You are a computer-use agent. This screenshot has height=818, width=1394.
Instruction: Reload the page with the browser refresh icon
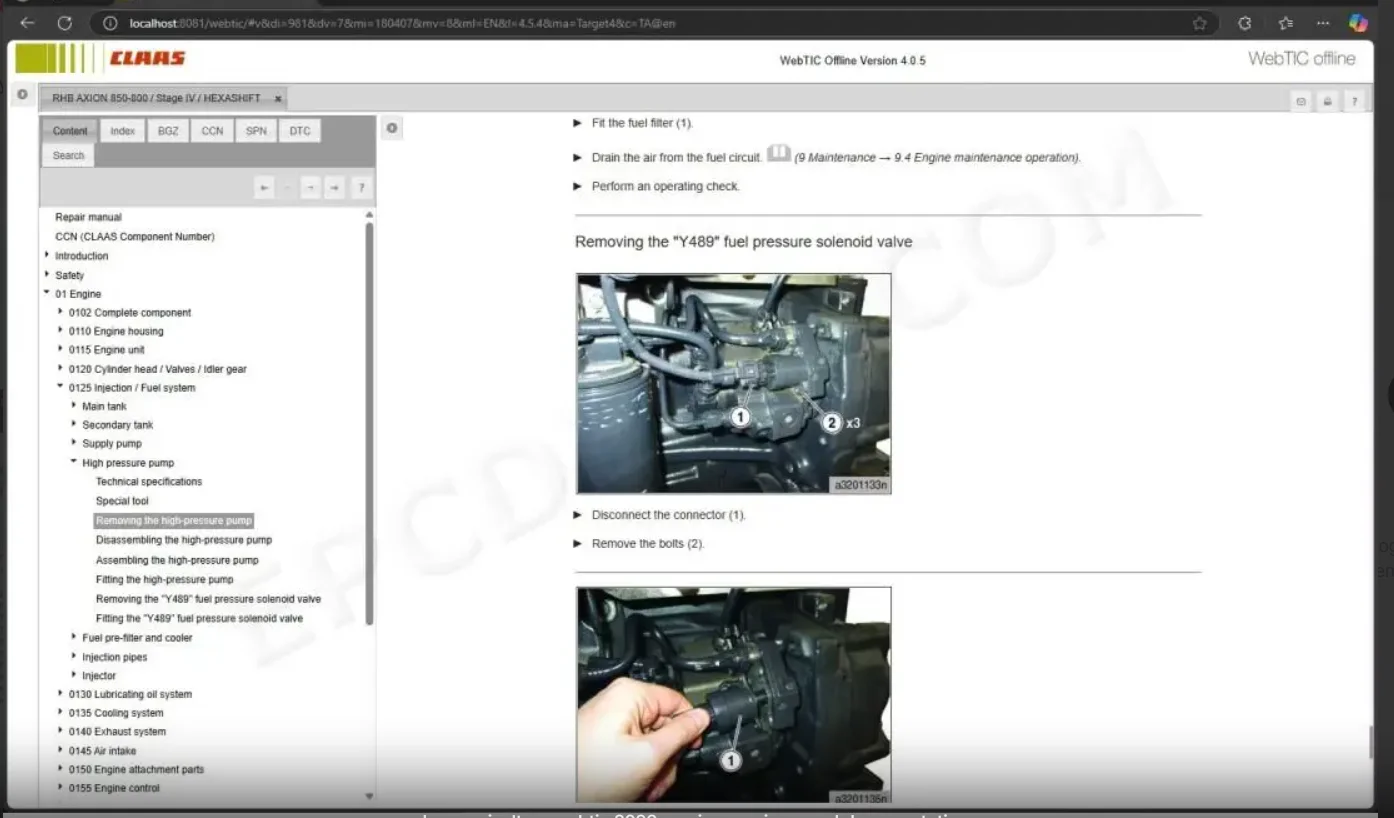65,23
